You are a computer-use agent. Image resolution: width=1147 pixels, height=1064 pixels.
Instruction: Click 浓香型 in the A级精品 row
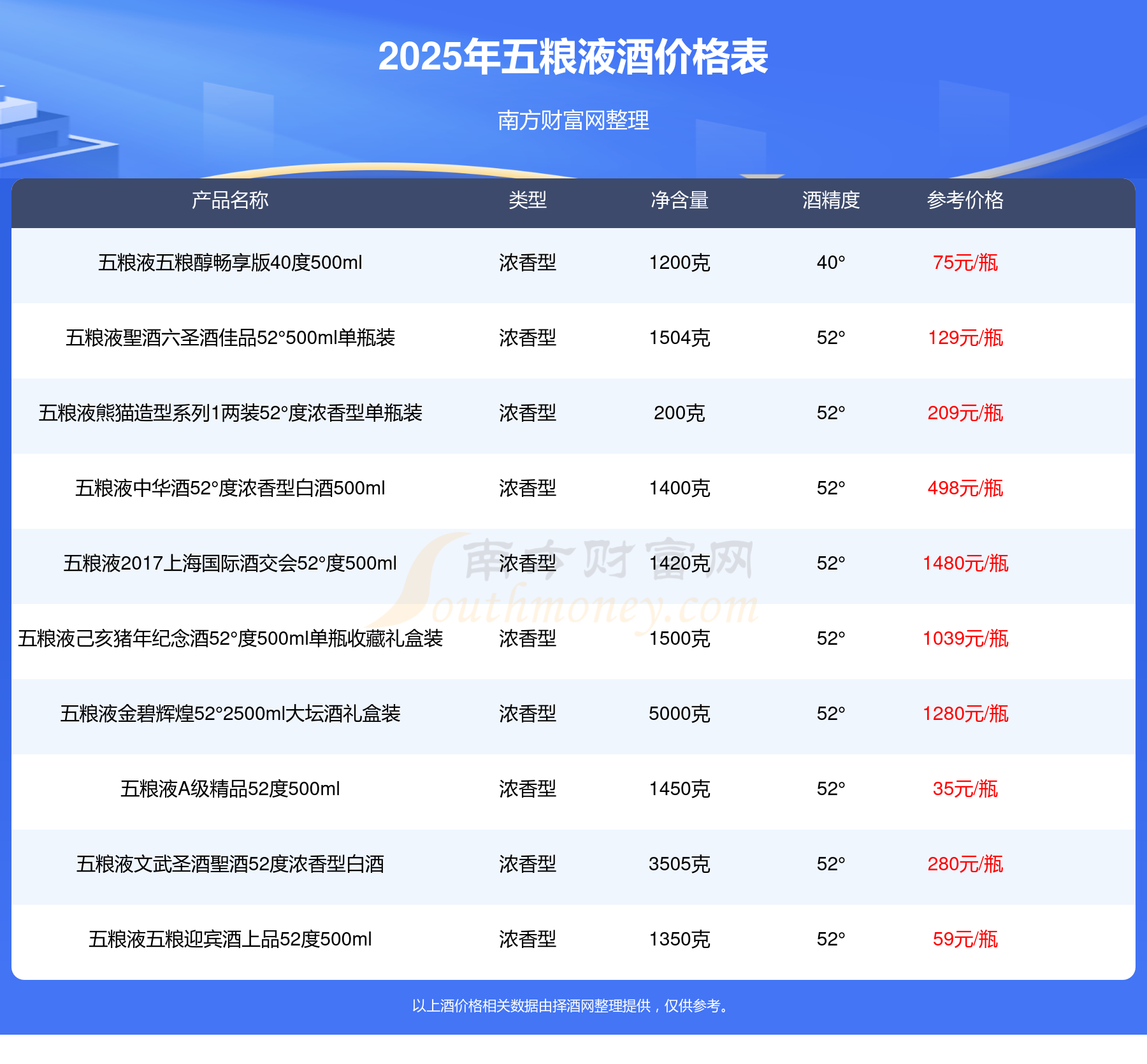528,789
